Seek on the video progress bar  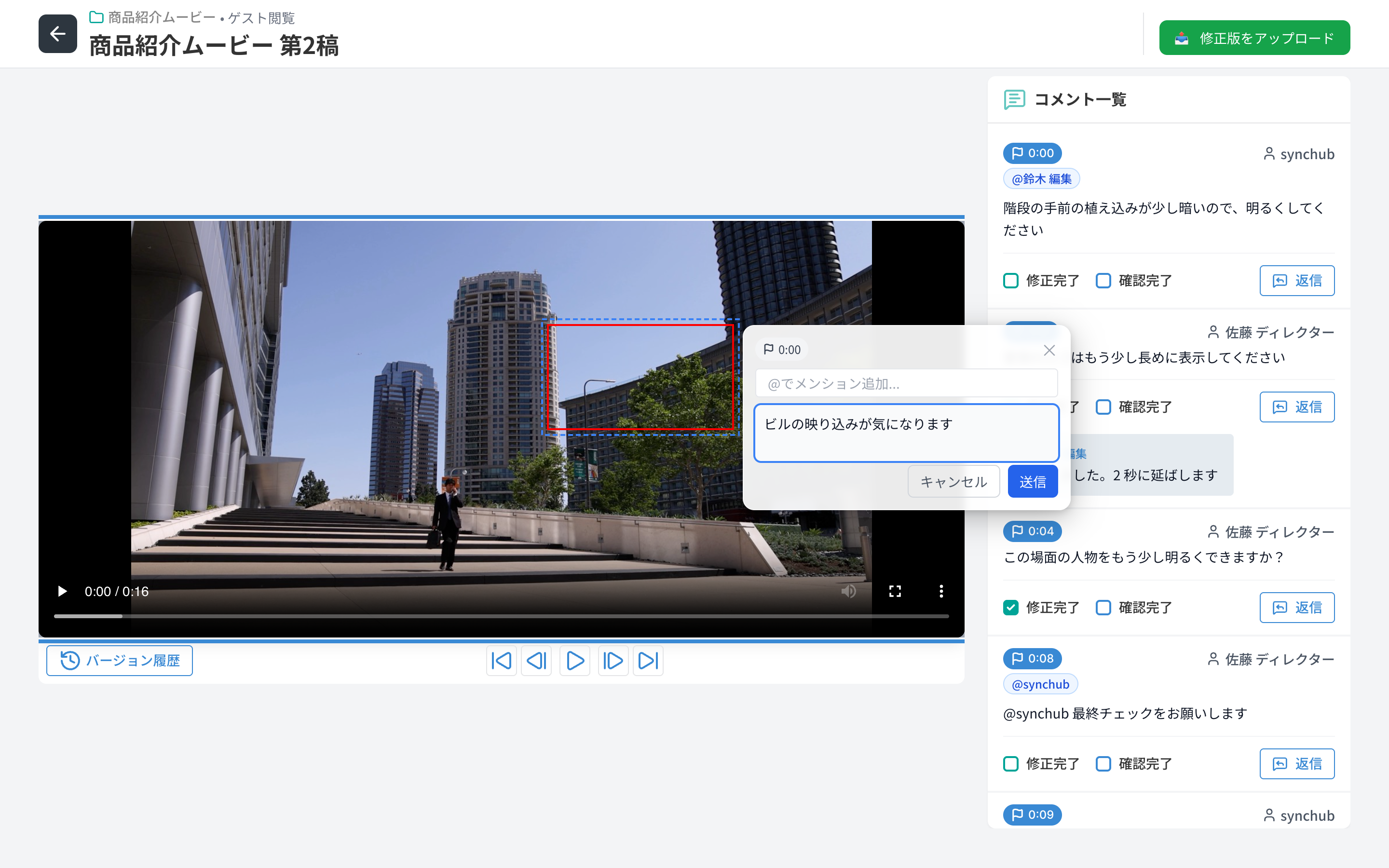[501, 616]
